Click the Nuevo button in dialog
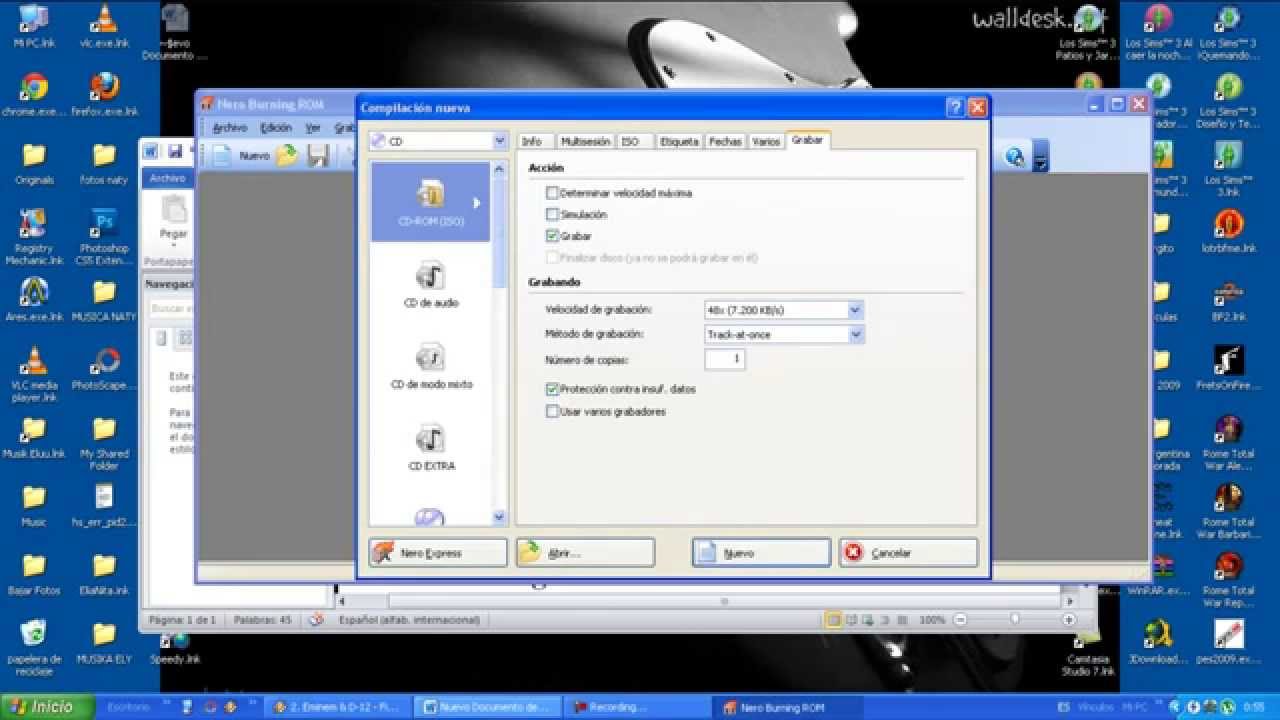This screenshot has width=1280, height=720. (761, 553)
